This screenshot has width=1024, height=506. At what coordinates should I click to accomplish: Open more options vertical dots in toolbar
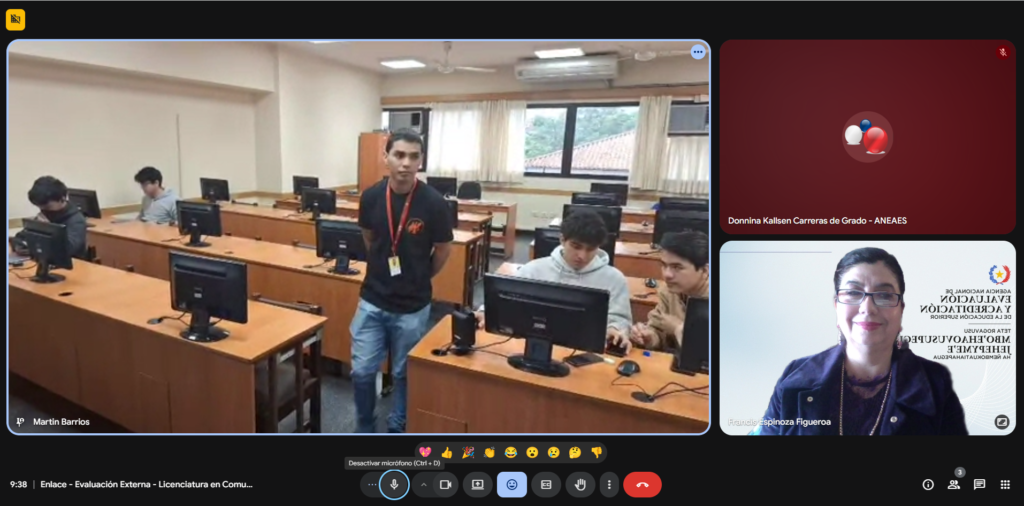tap(609, 485)
